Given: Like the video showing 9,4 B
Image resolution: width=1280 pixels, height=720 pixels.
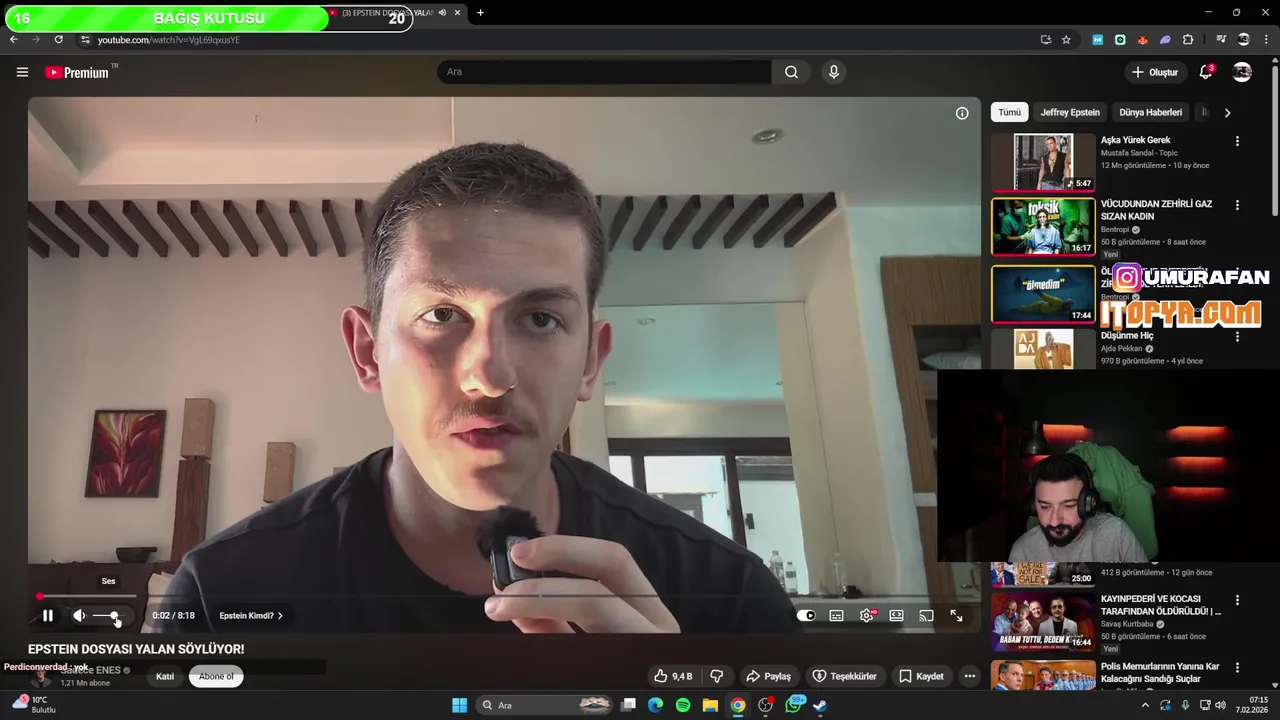Looking at the screenshot, I should pos(672,676).
